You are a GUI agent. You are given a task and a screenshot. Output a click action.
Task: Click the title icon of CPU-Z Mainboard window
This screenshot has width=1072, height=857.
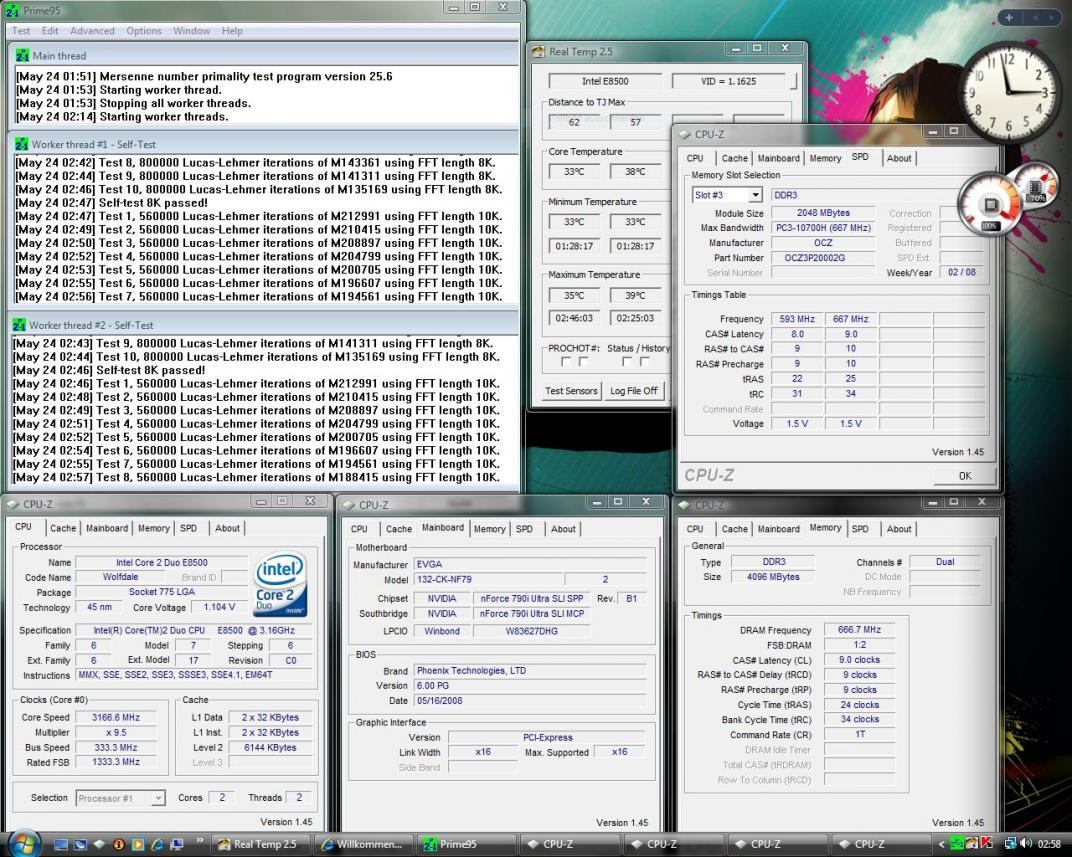pyautogui.click(x=349, y=505)
